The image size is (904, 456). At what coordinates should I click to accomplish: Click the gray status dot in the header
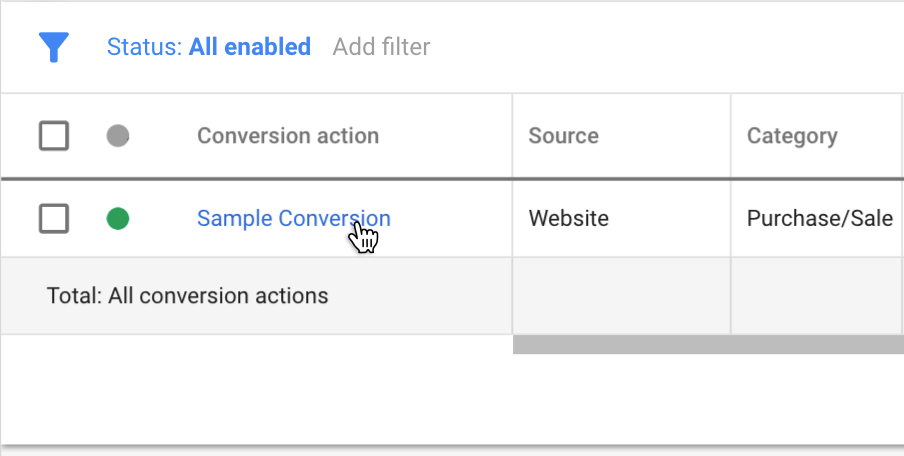click(x=118, y=136)
